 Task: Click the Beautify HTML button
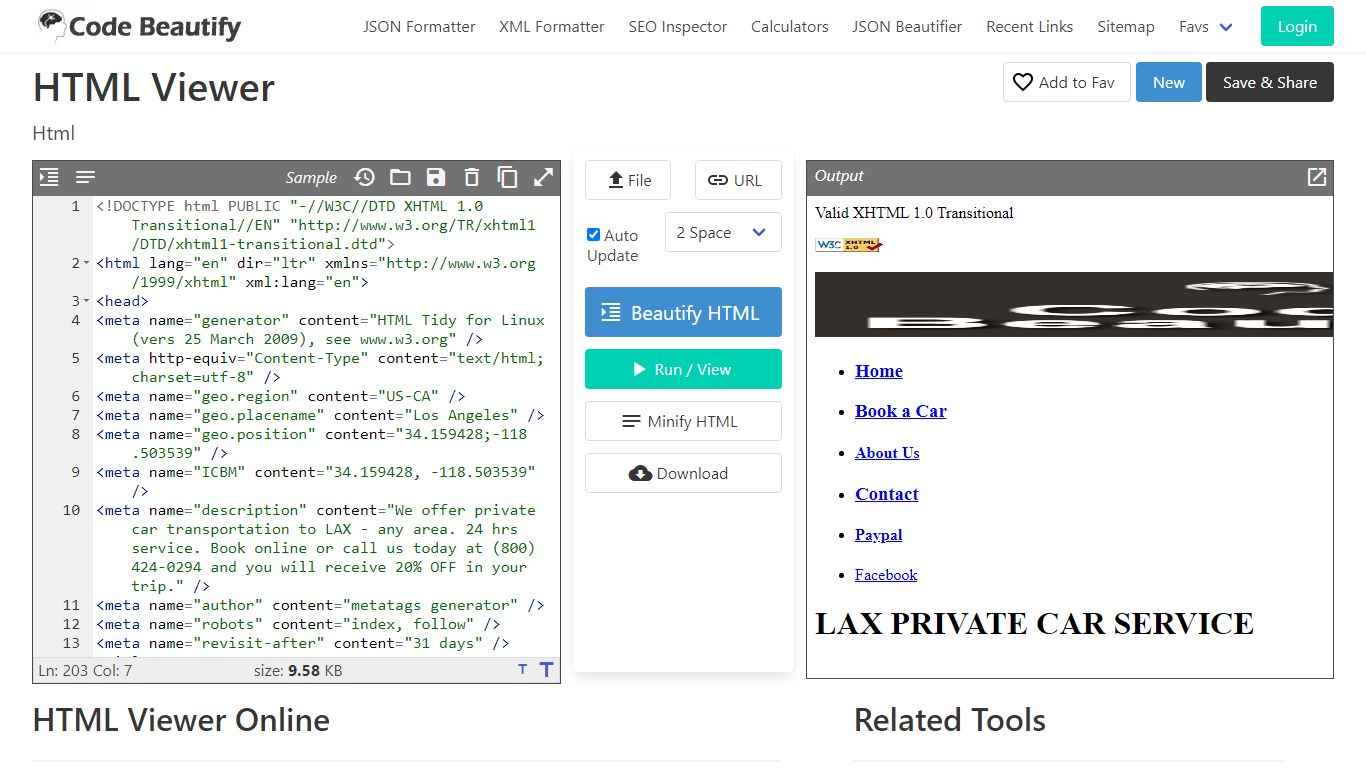coord(683,312)
